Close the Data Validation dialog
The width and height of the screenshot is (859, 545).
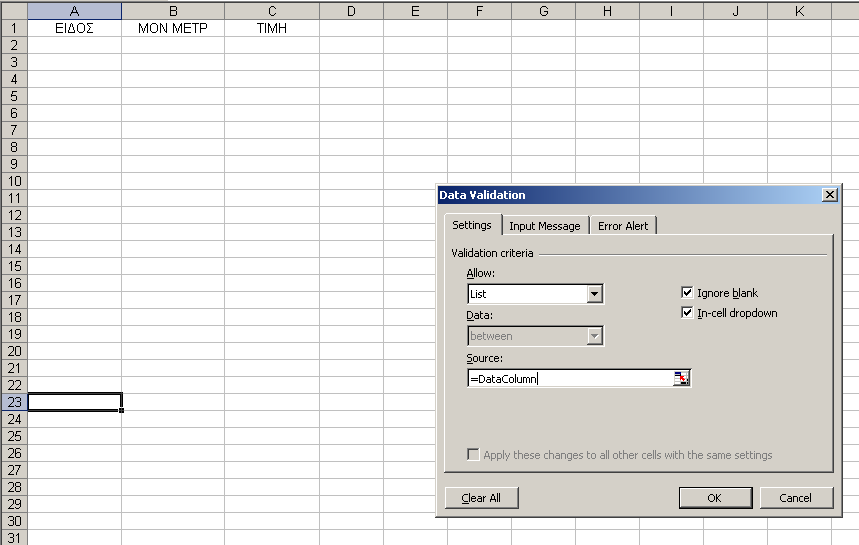(x=828, y=195)
